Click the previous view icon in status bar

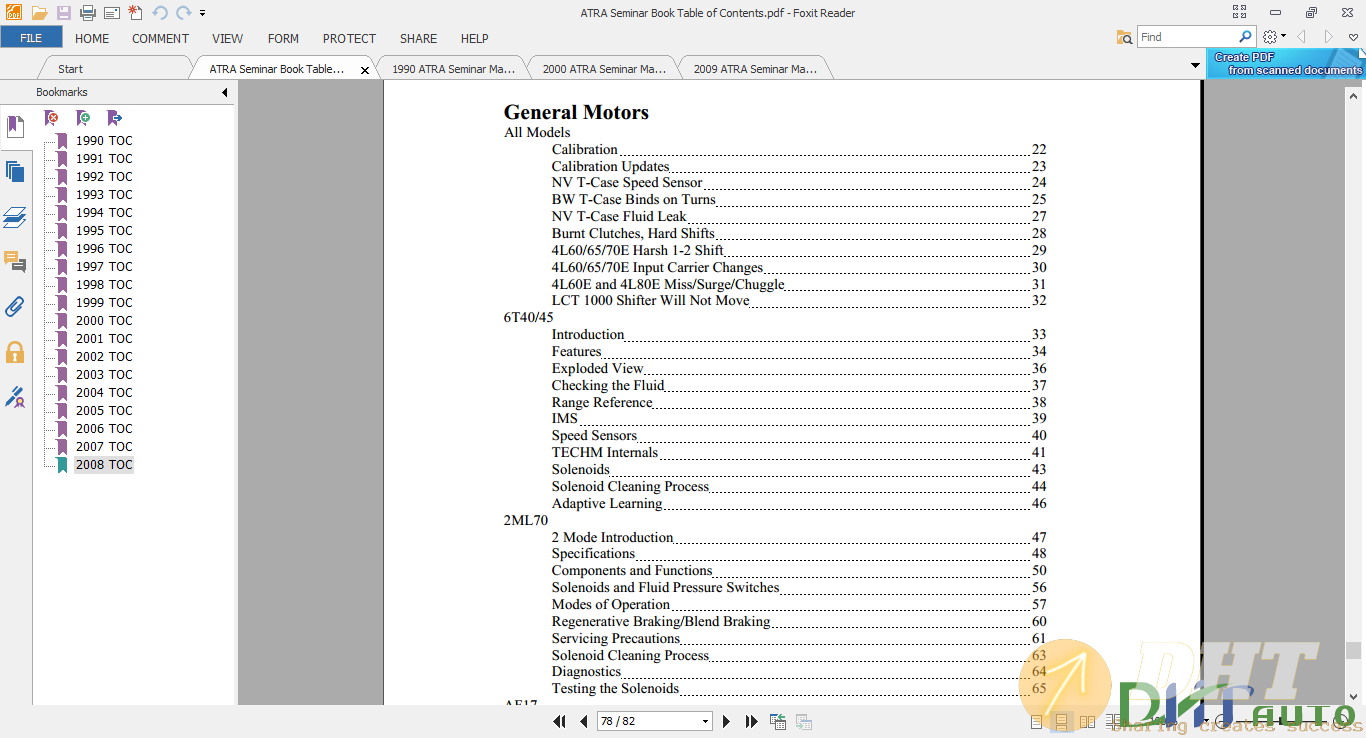(x=778, y=721)
